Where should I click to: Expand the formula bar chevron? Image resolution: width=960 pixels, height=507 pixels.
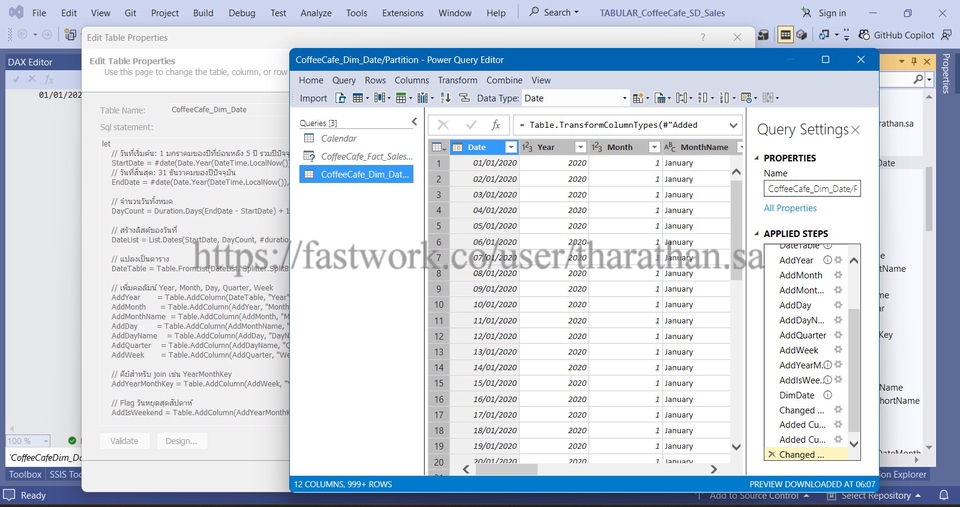coord(734,125)
